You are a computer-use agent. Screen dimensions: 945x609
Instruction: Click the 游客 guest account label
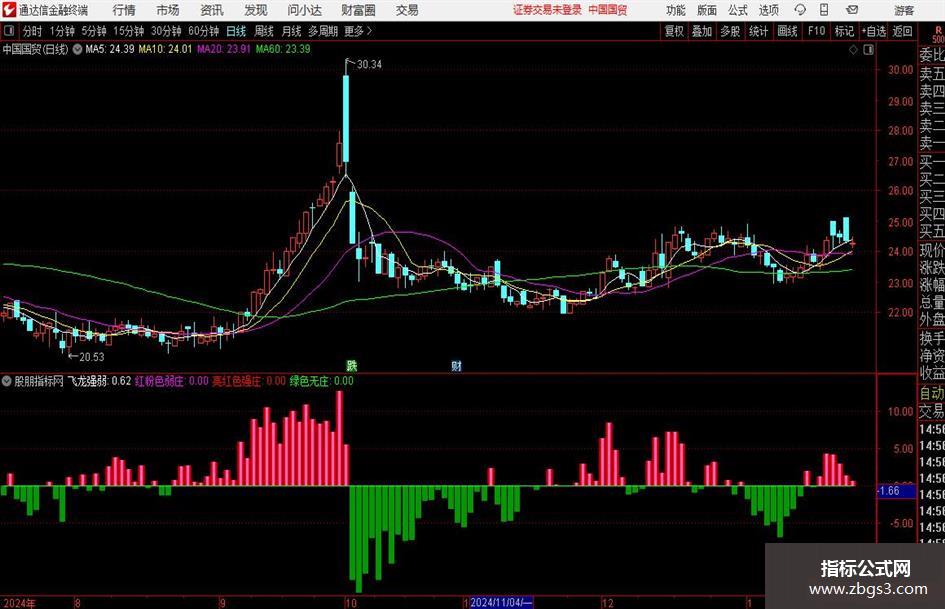(x=903, y=10)
